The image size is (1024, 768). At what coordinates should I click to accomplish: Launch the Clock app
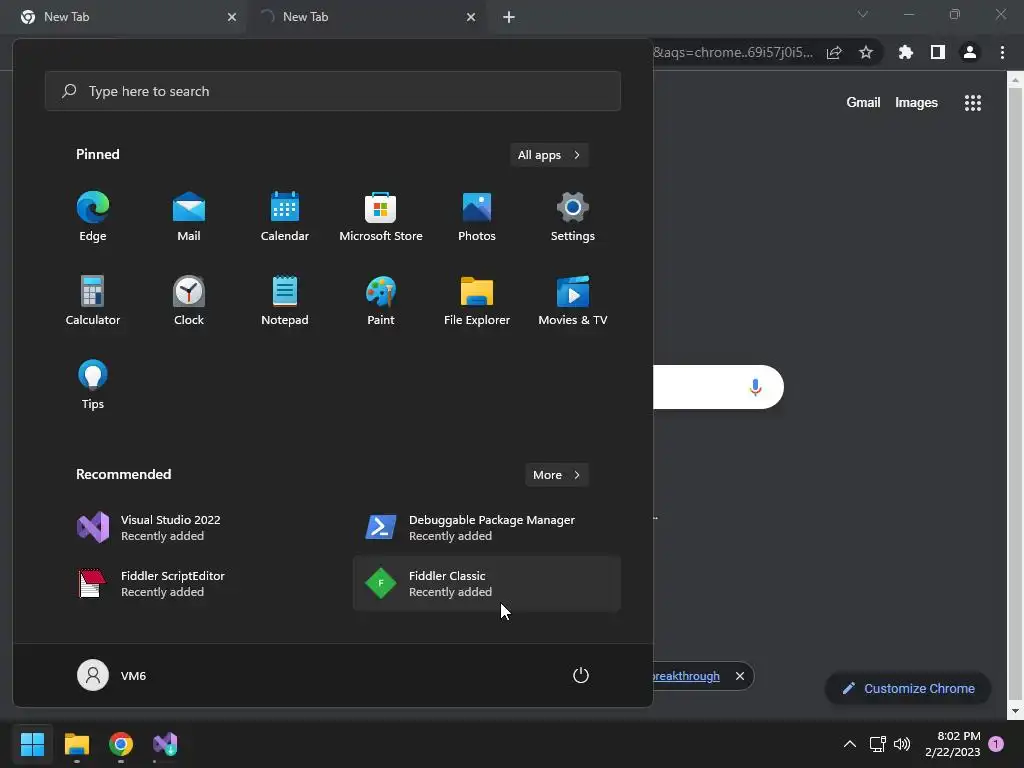[x=189, y=301]
